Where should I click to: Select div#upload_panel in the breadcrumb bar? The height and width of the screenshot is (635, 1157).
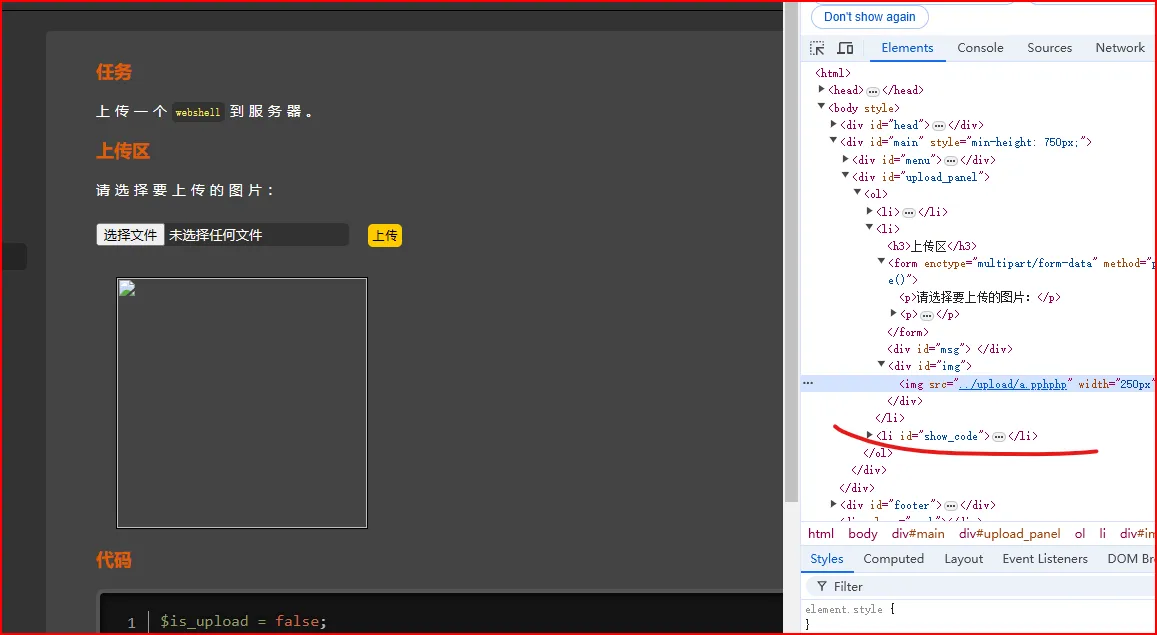point(1009,534)
